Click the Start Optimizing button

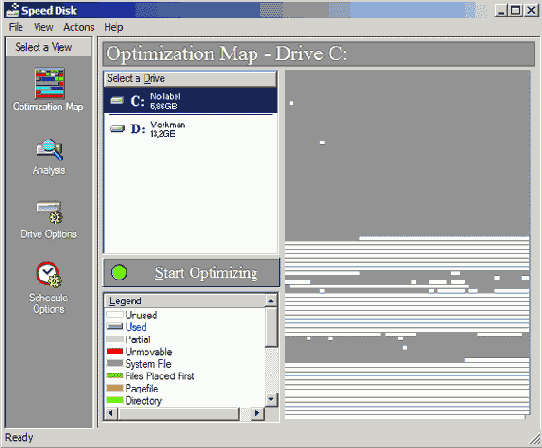coord(191,273)
